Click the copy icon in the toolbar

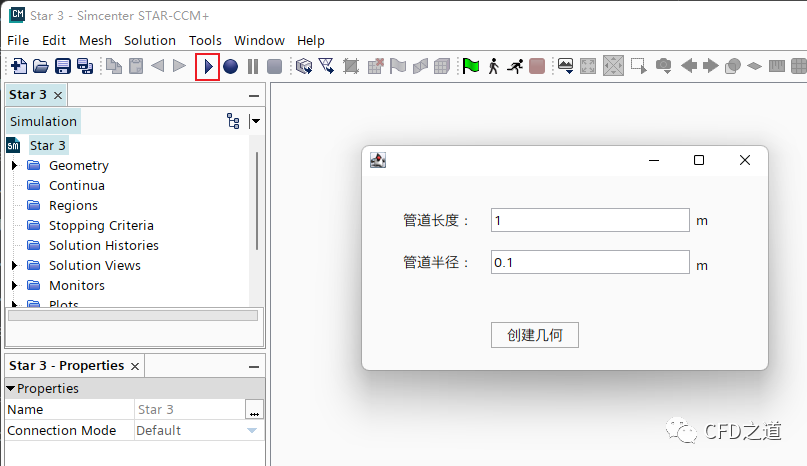114,66
